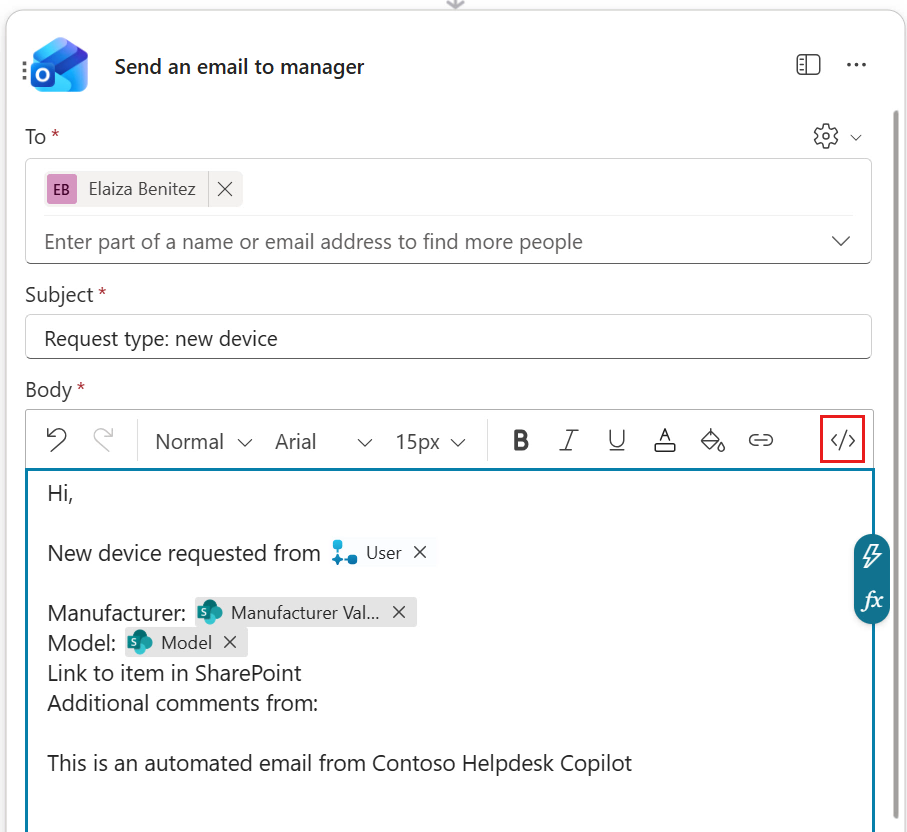Open the settings gear menu for To field
This screenshot has height=832, width=907.
[x=825, y=136]
